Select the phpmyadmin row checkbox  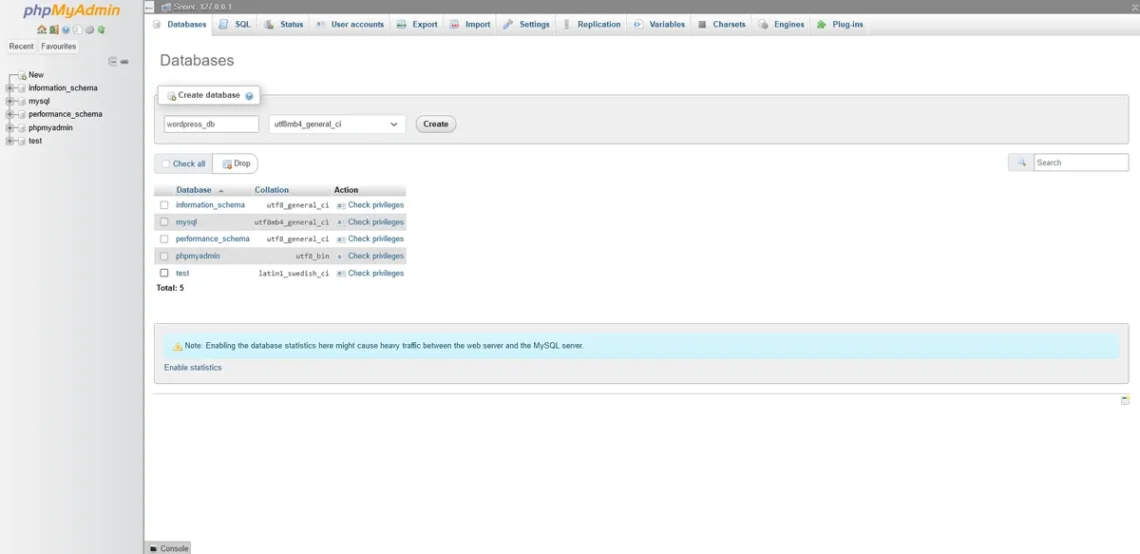[164, 256]
